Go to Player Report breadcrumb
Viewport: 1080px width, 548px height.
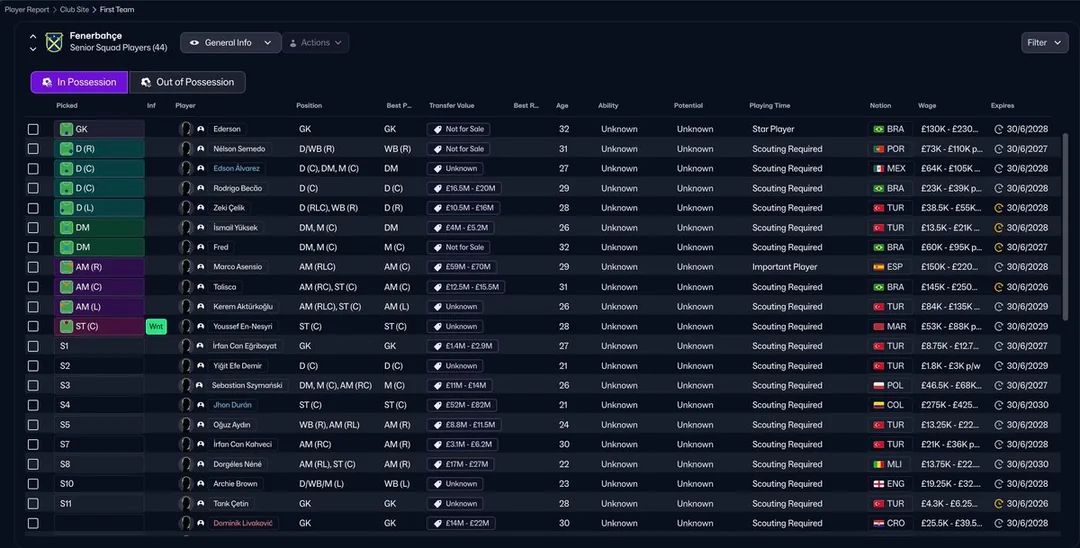(x=27, y=10)
